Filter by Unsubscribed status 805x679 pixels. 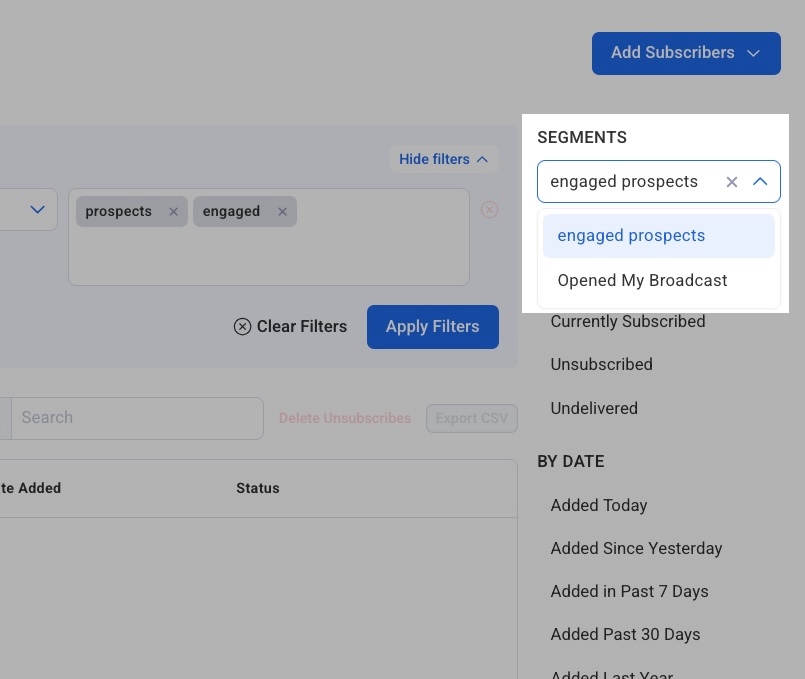coord(601,365)
